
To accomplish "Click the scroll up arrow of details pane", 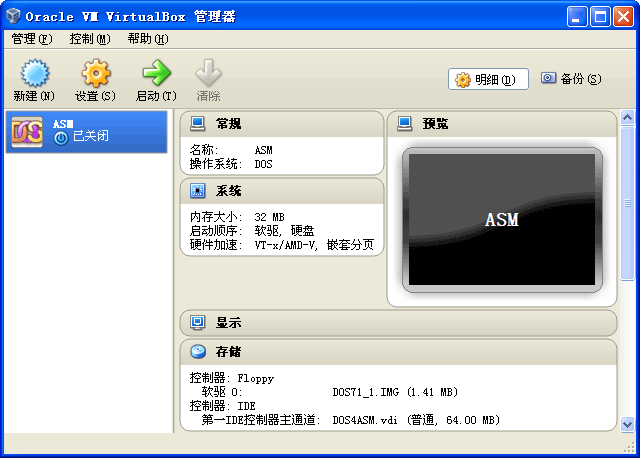I will (x=627, y=118).
